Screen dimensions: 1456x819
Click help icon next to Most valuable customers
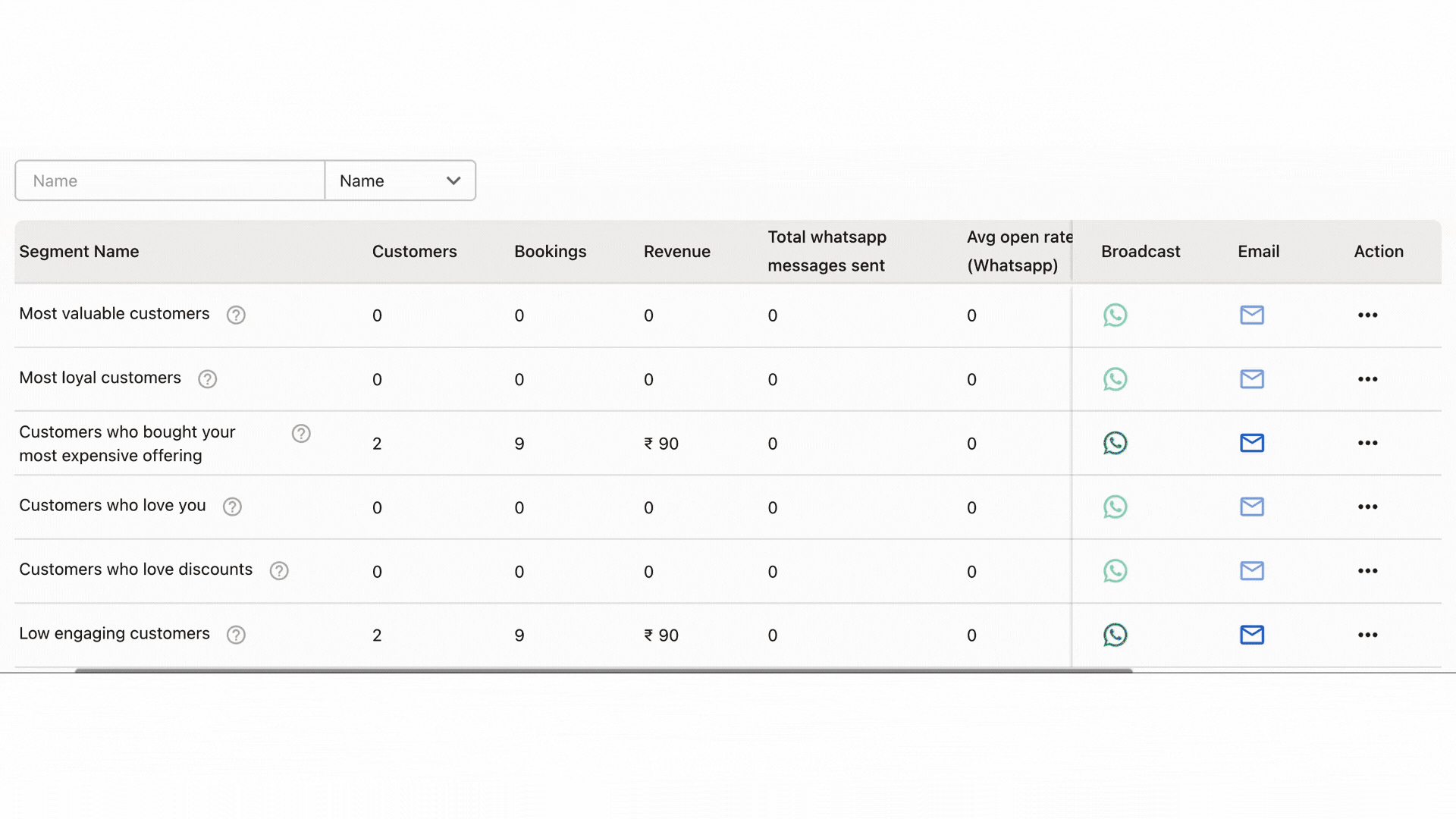pos(236,315)
